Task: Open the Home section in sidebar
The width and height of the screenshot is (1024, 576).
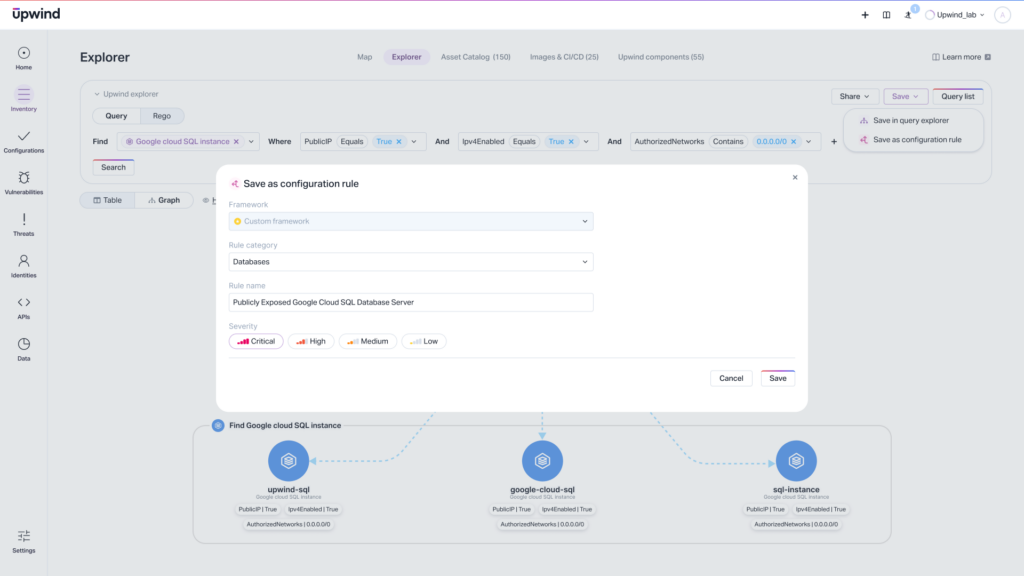Action: tap(24, 58)
